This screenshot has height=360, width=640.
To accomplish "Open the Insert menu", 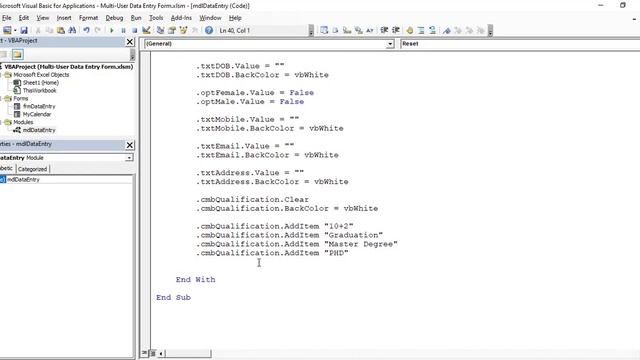I will [64, 18].
